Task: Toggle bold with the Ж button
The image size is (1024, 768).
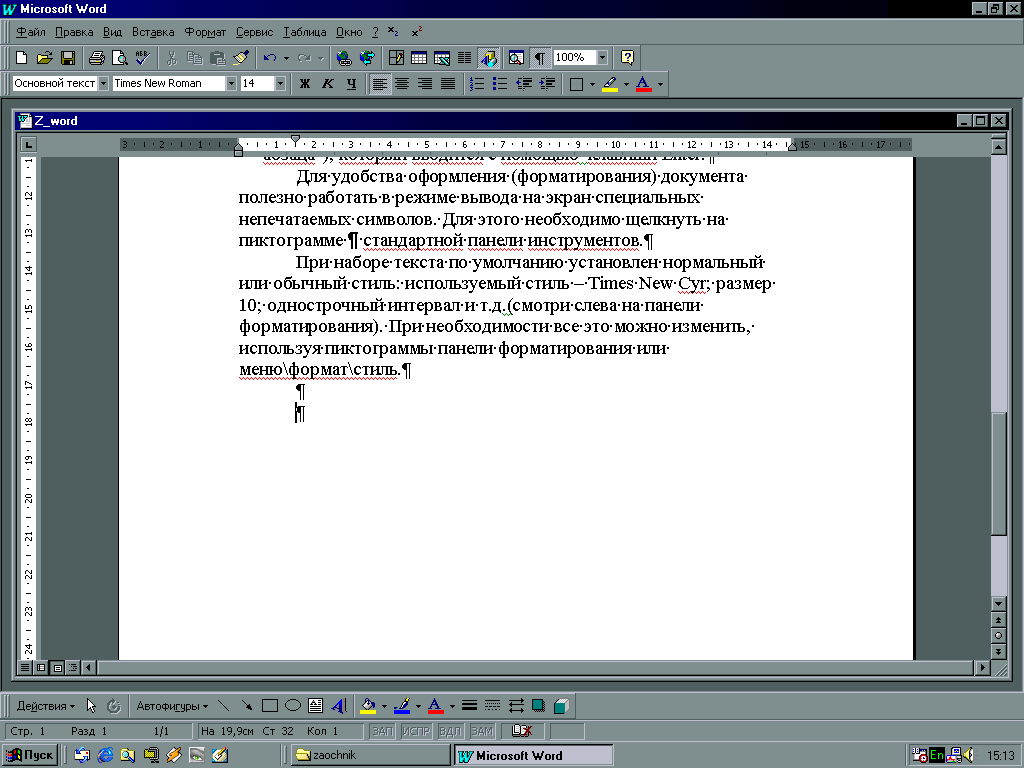Action: (x=304, y=84)
